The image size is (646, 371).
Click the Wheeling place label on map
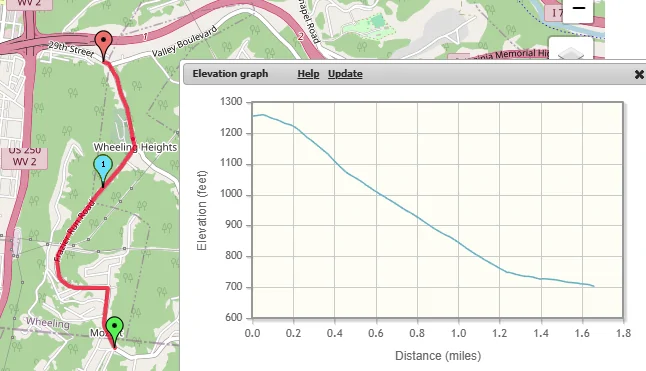point(48,322)
